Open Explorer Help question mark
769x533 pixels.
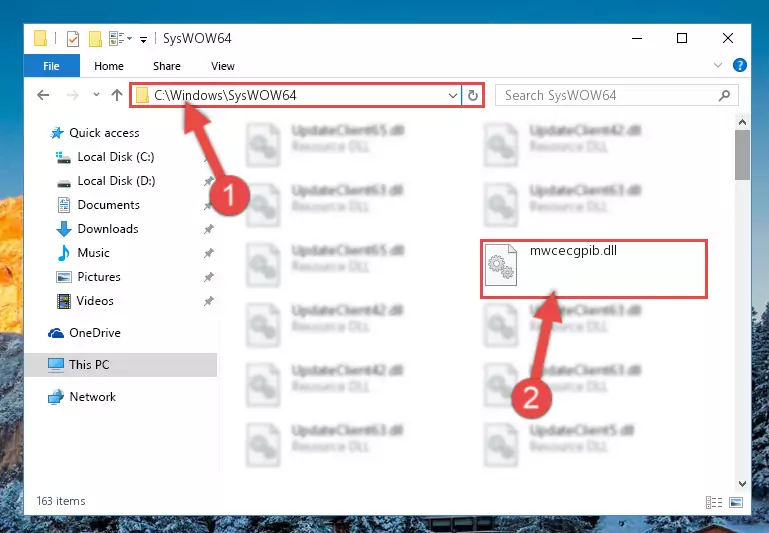click(x=740, y=65)
